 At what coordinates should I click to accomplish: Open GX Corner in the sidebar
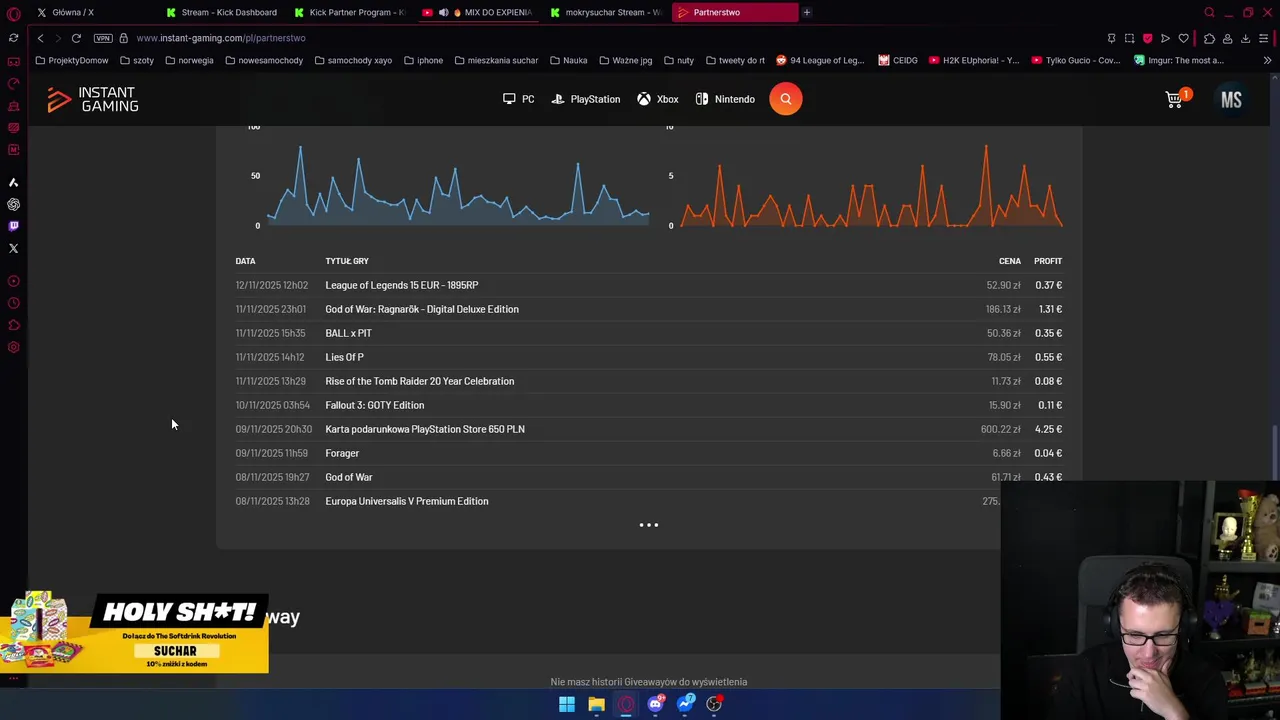(13, 62)
